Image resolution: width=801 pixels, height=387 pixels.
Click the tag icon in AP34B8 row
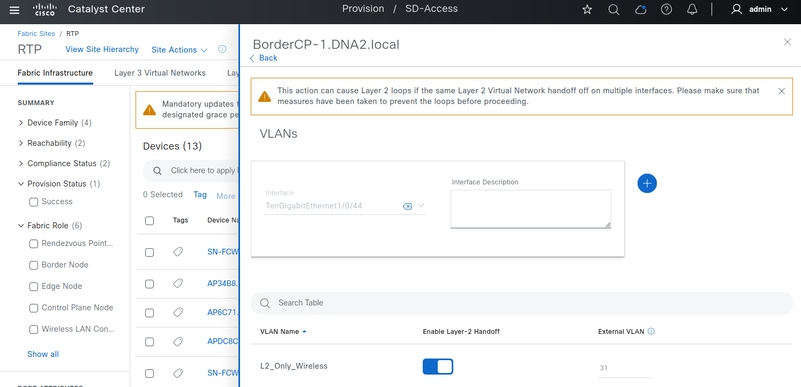tap(178, 283)
